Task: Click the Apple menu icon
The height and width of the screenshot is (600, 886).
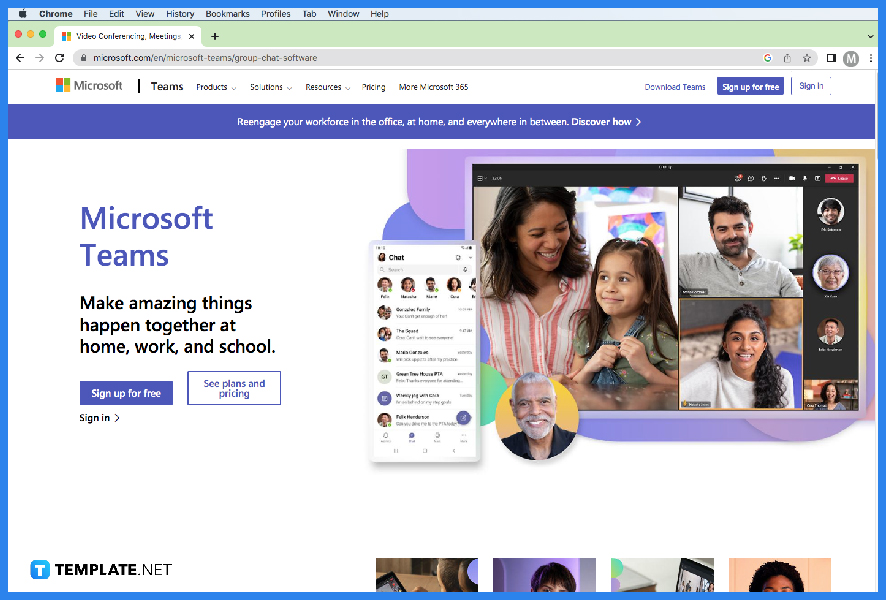Action: point(22,13)
